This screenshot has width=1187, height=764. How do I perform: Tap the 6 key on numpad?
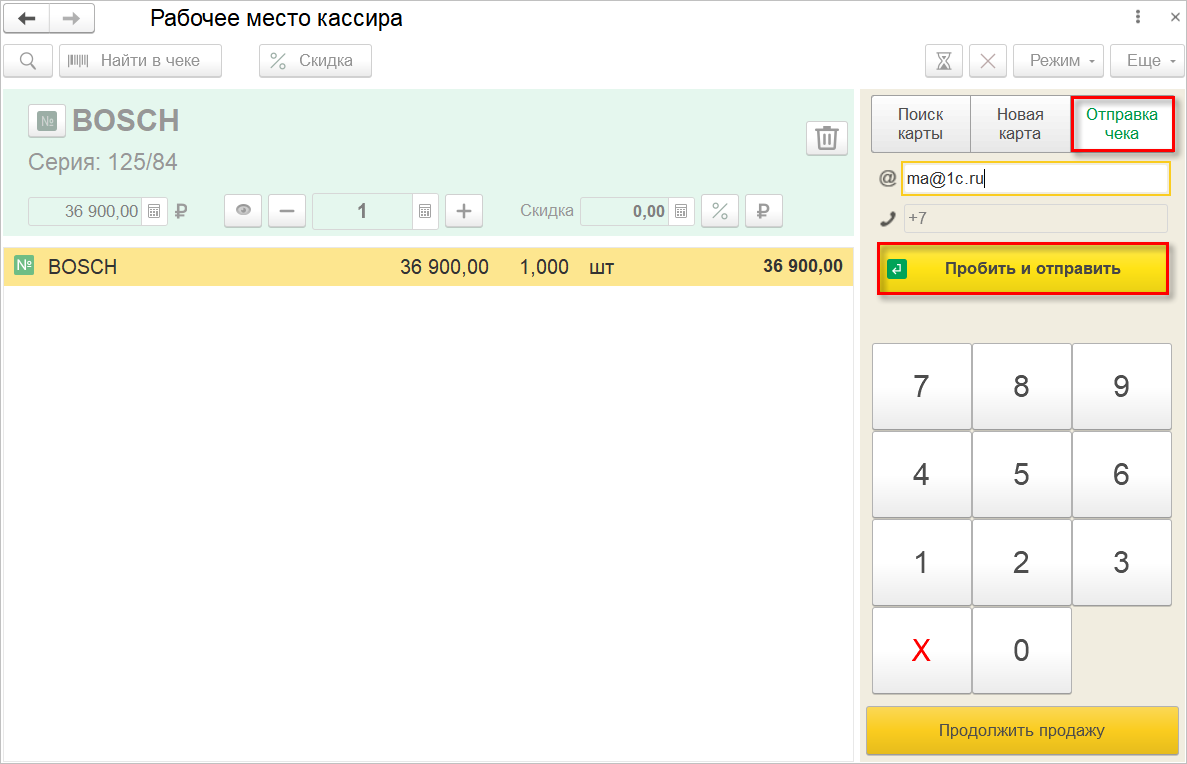tap(1121, 474)
